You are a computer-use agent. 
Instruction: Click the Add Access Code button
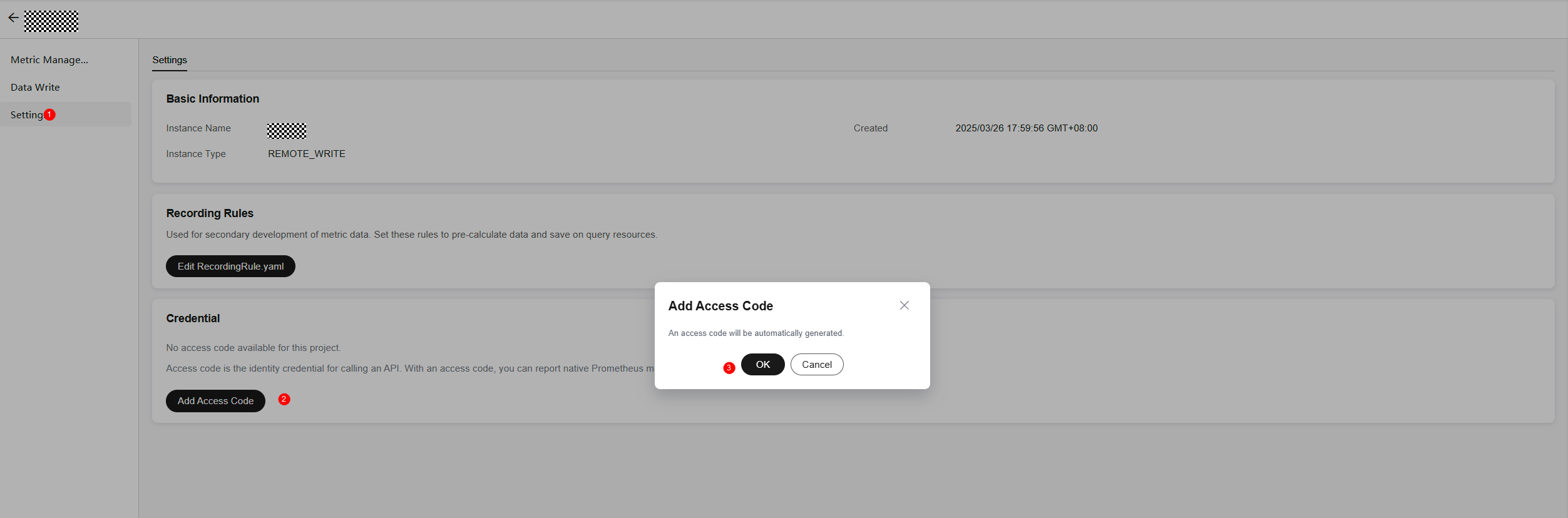tap(215, 401)
